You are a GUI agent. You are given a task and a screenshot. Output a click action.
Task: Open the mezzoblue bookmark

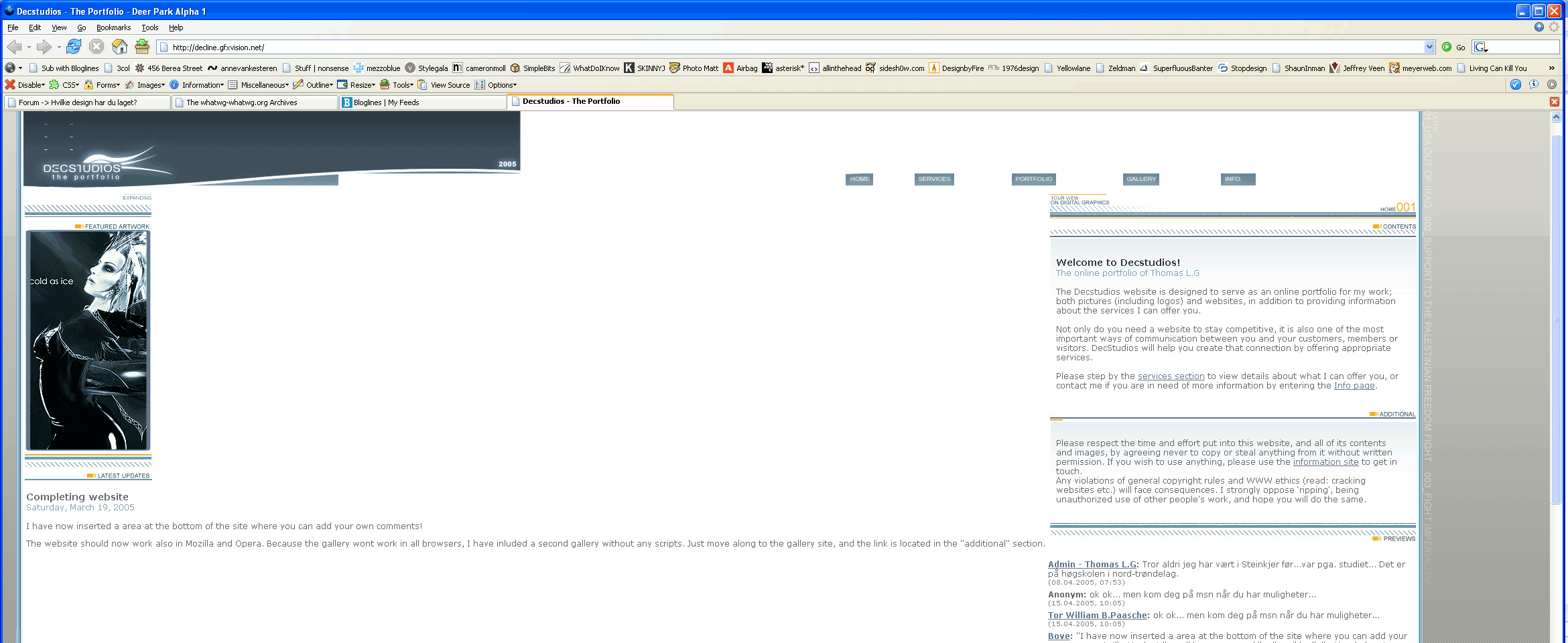377,68
